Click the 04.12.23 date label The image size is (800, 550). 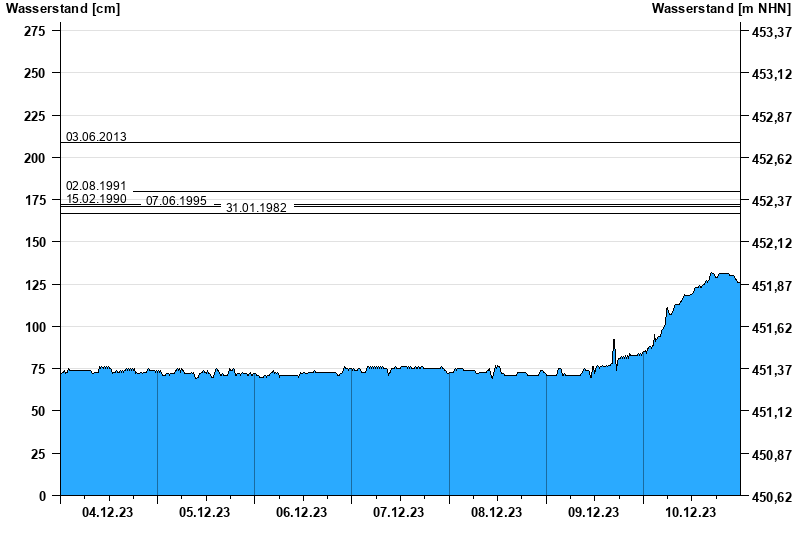108,512
